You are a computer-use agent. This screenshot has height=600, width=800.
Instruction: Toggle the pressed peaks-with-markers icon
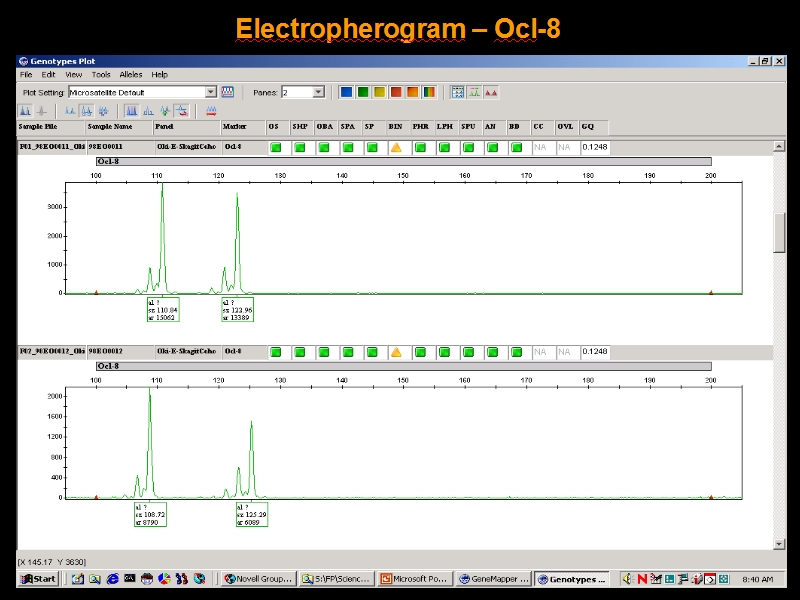(87, 111)
